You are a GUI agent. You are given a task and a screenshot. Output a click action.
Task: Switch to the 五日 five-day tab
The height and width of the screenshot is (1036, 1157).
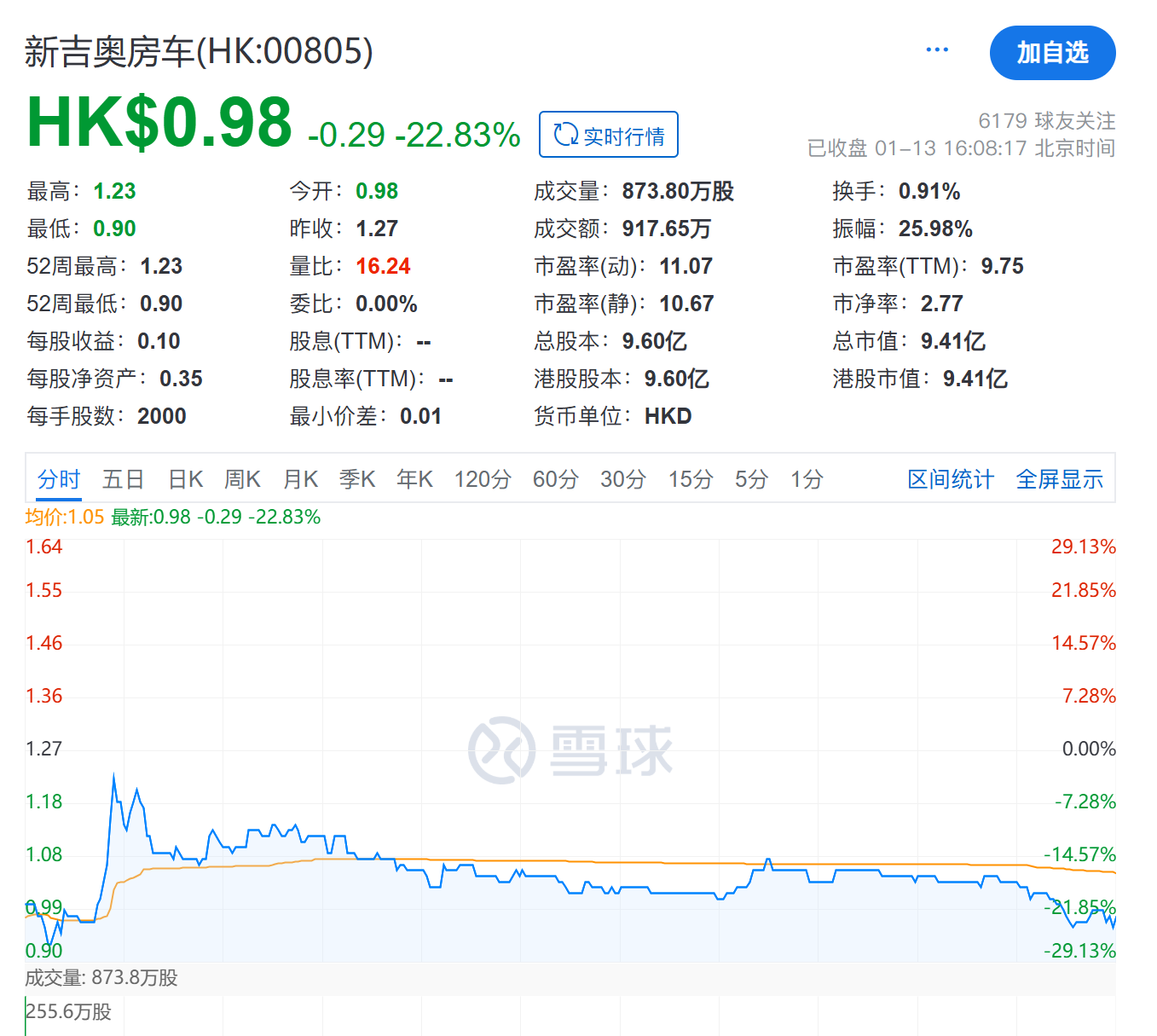[122, 478]
